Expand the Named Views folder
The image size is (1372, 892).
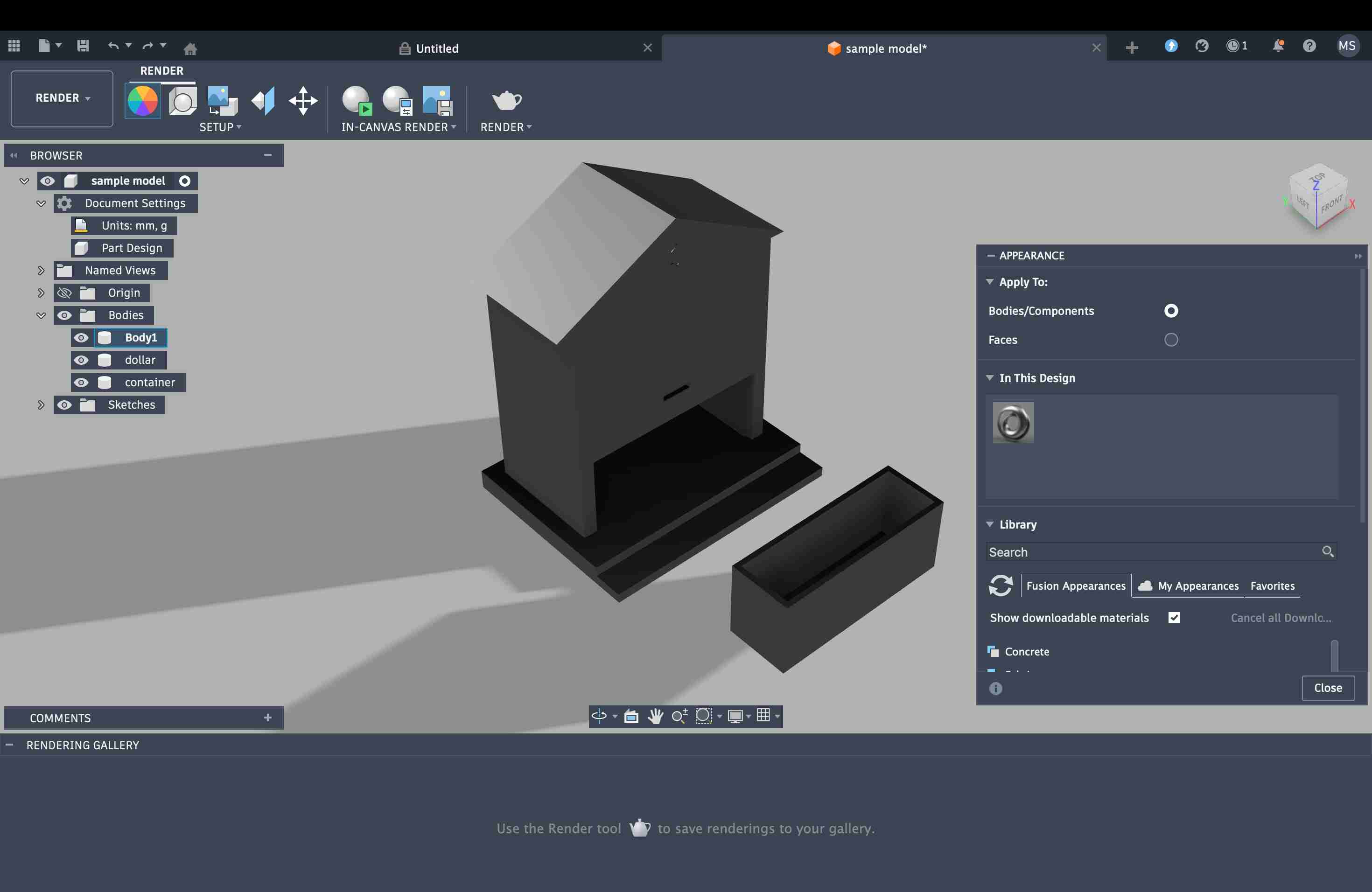[x=41, y=270]
